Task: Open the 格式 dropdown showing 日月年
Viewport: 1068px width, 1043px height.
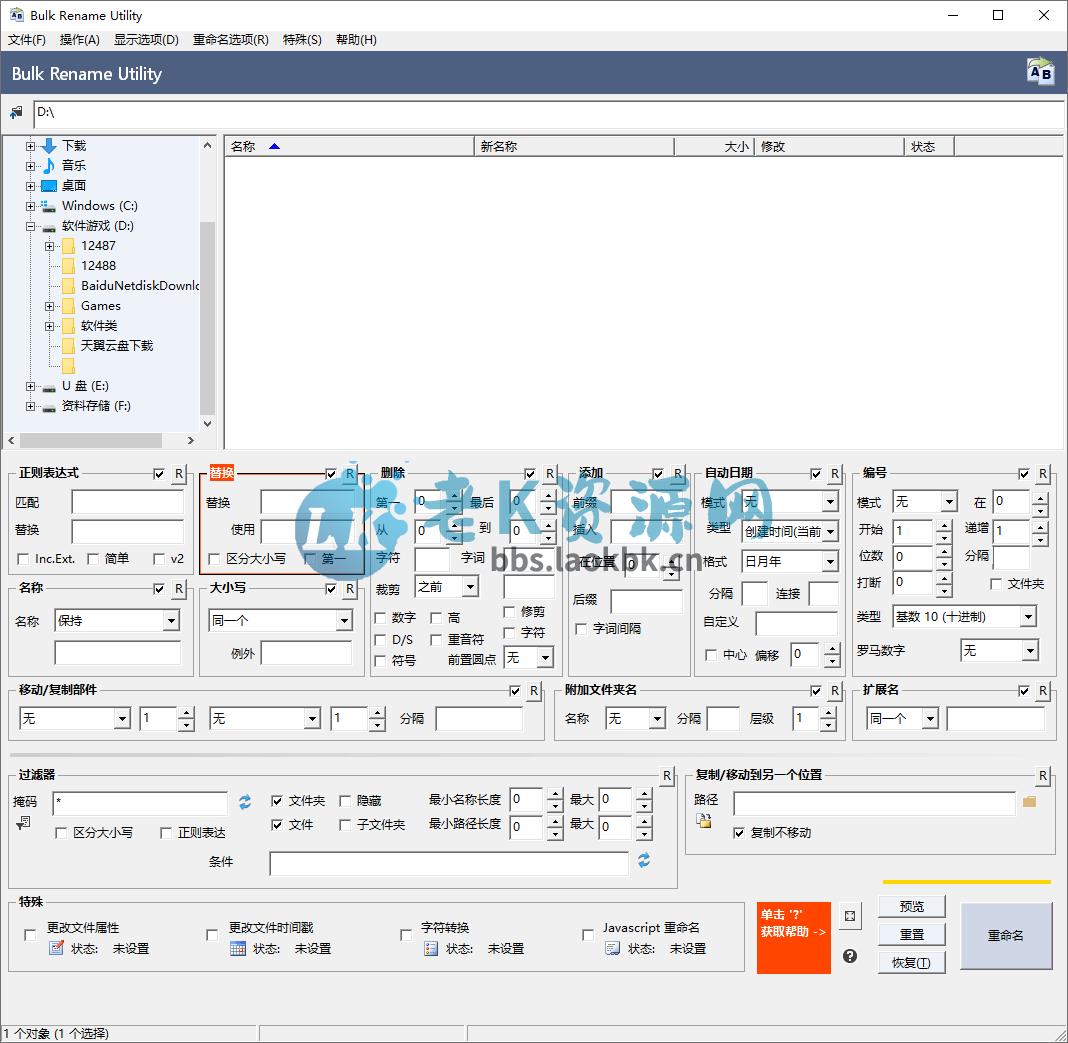Action: (x=790, y=561)
